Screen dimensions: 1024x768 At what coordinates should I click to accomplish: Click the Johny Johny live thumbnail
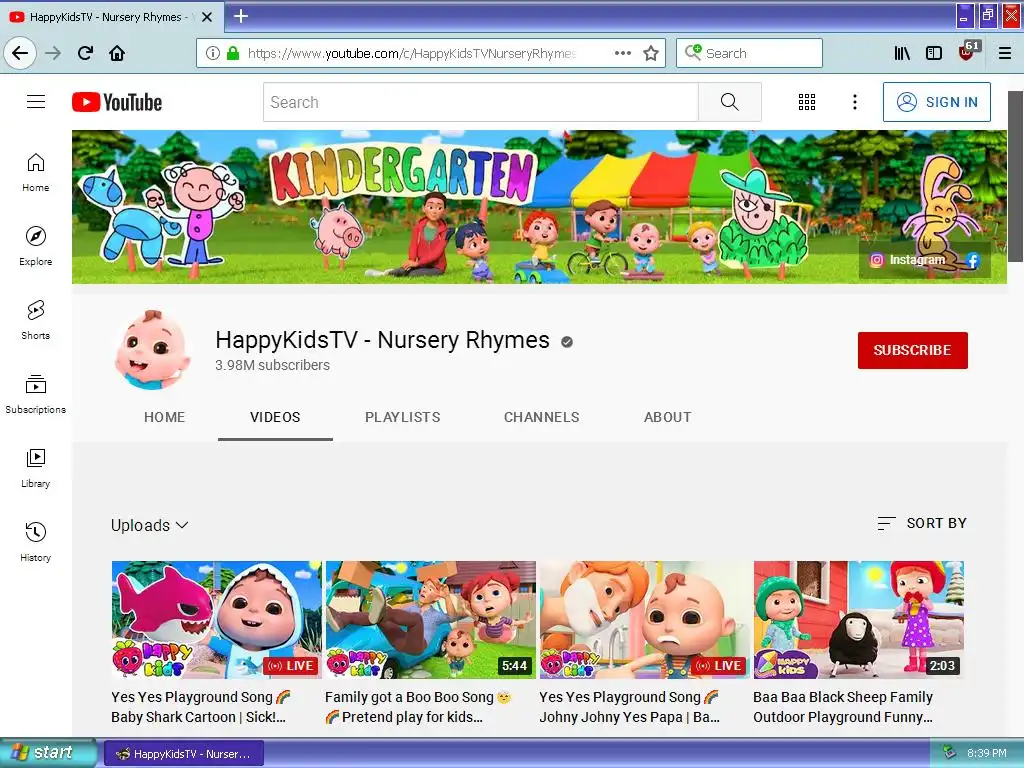click(645, 620)
